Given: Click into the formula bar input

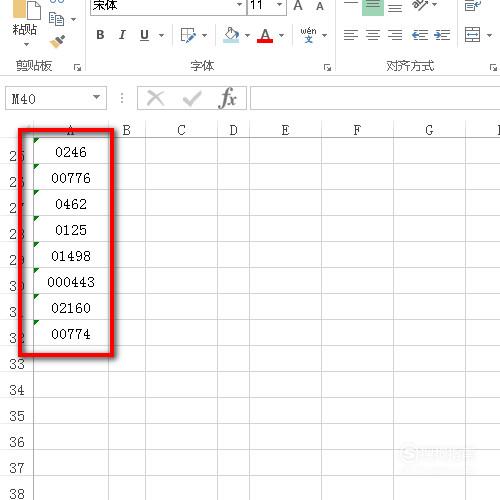Looking at the screenshot, I should tap(375, 98).
